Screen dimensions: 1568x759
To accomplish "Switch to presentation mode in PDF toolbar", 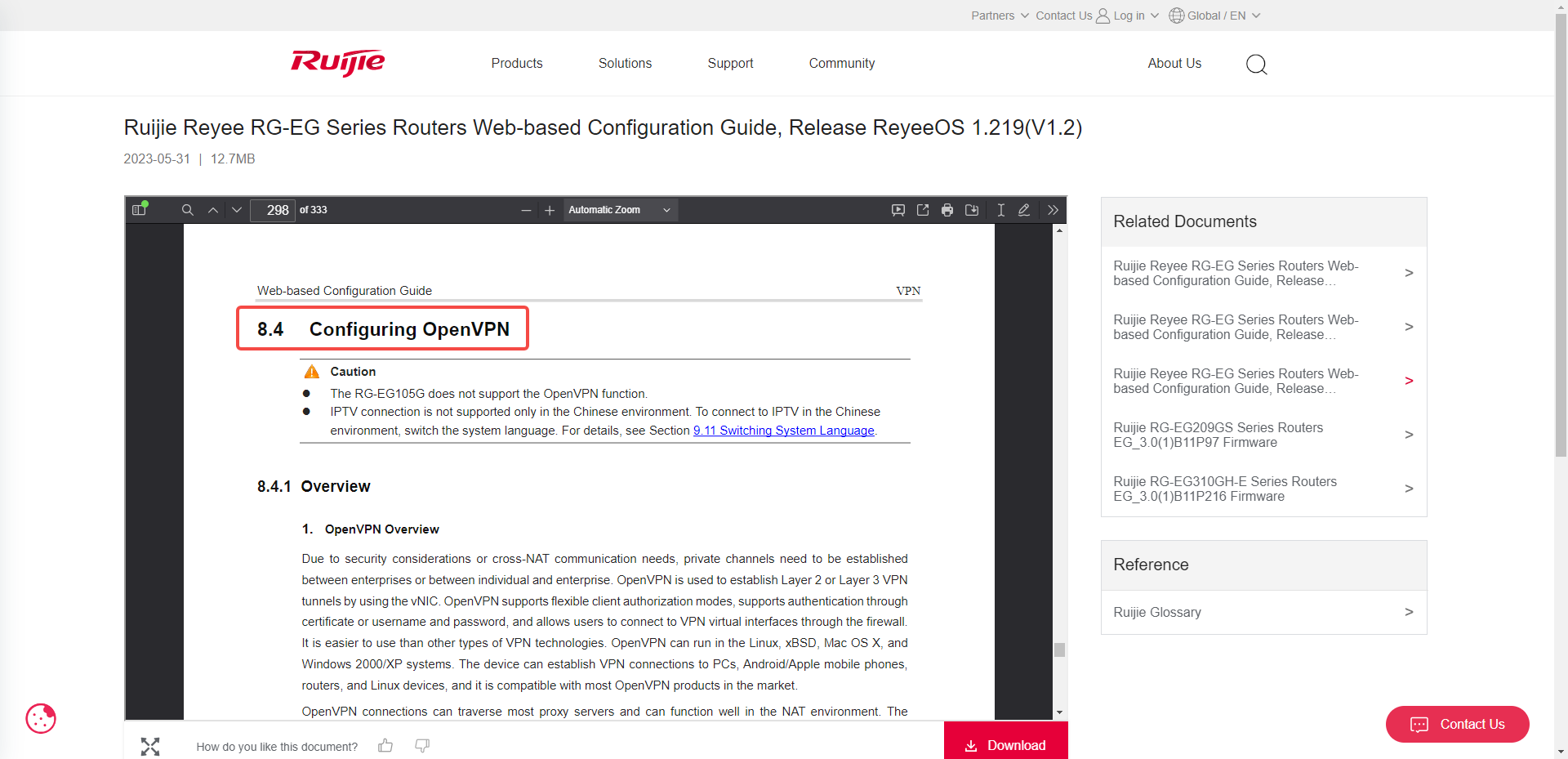I will (898, 210).
